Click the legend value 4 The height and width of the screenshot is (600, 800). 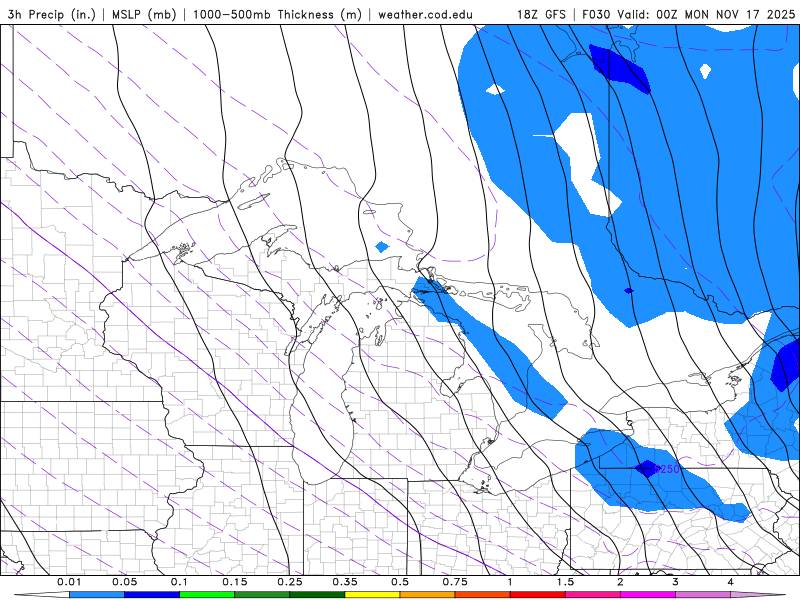tap(731, 582)
